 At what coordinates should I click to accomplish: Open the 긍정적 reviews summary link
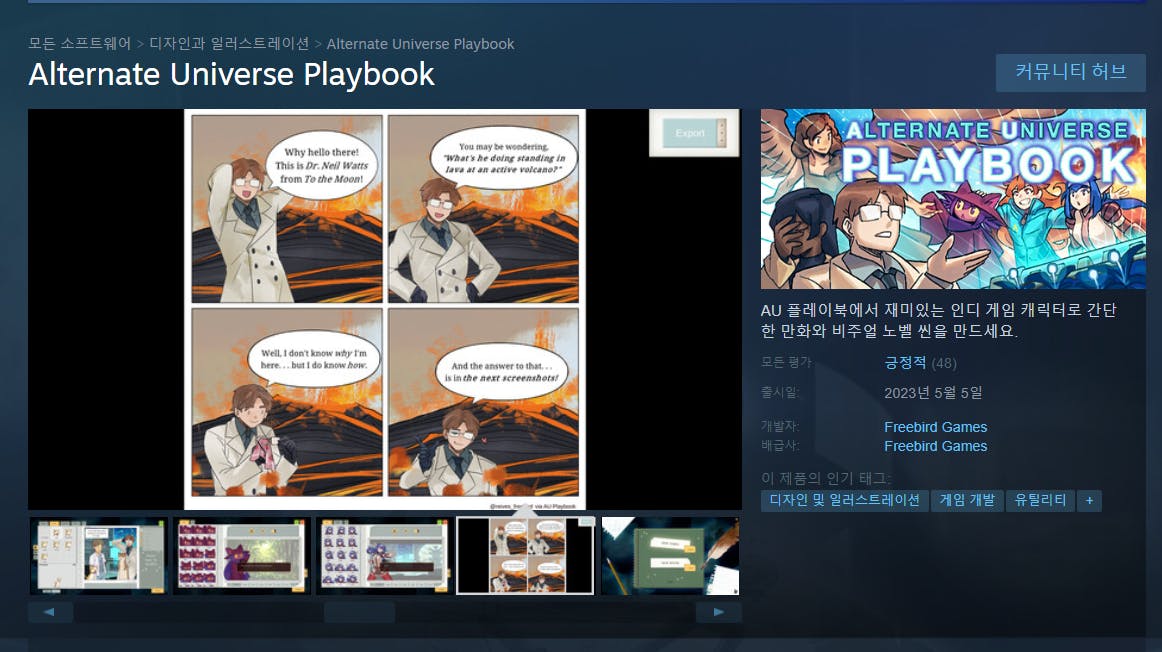[905, 363]
